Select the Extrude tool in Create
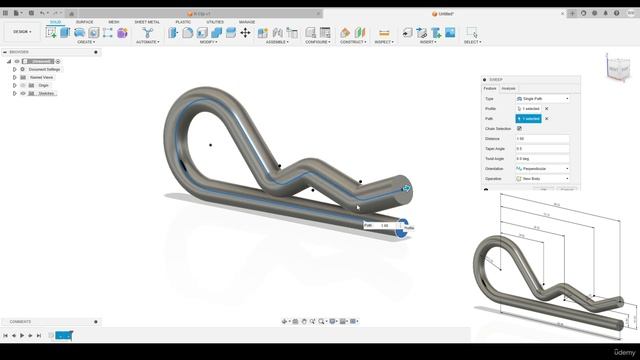The image size is (640, 360). (65, 33)
